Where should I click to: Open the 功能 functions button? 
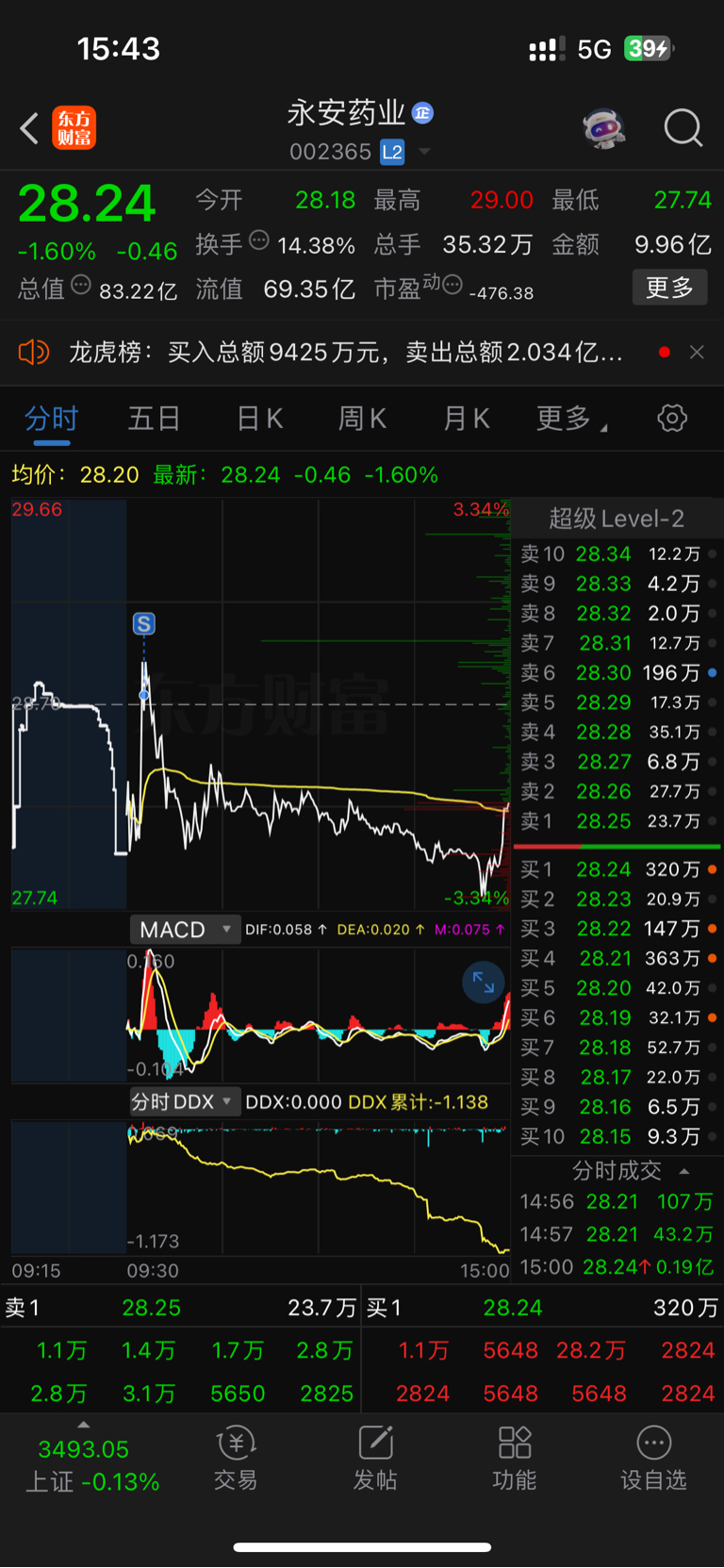pos(514,1459)
